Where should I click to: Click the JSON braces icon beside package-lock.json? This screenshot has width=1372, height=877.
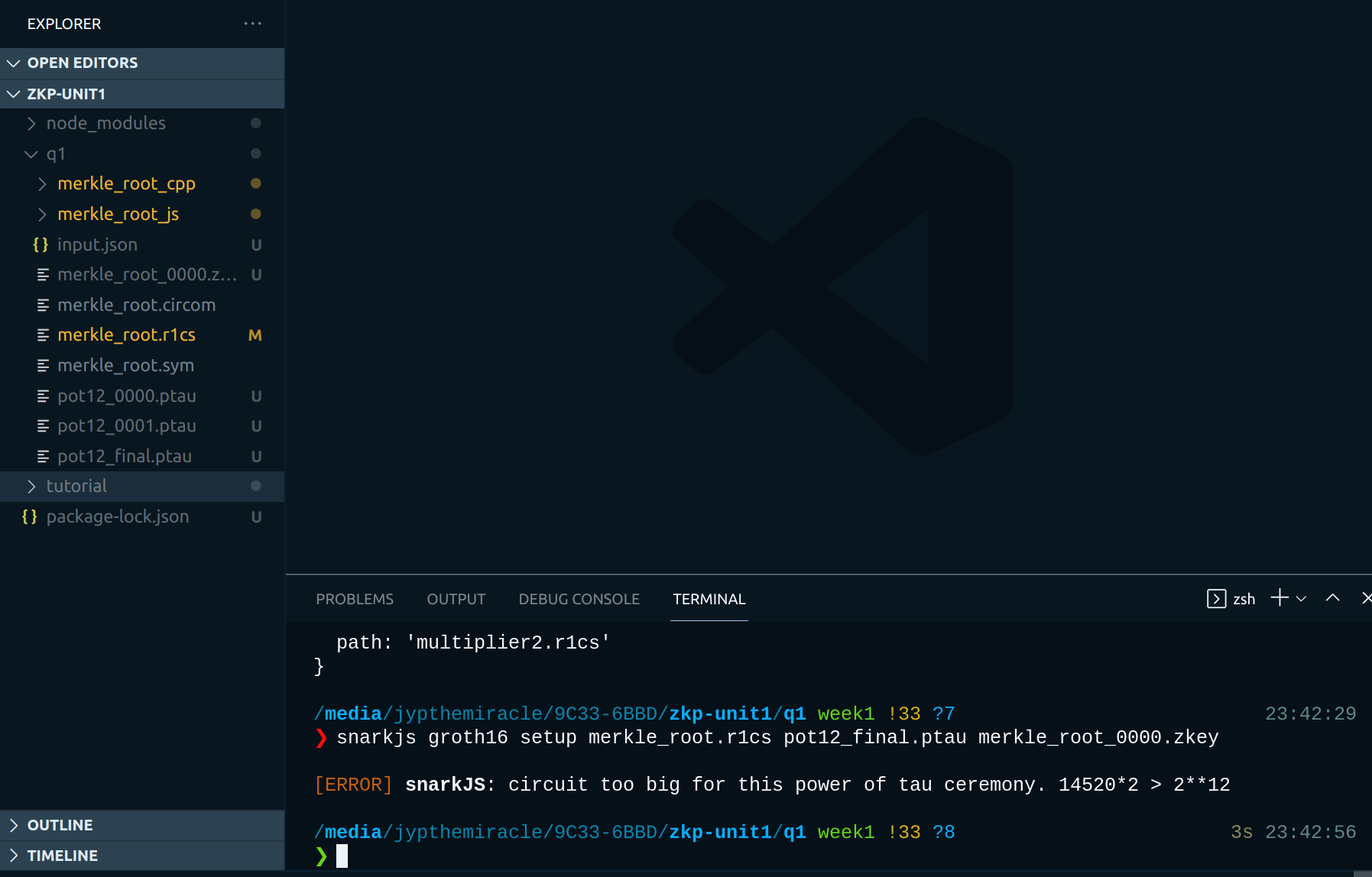(30, 516)
